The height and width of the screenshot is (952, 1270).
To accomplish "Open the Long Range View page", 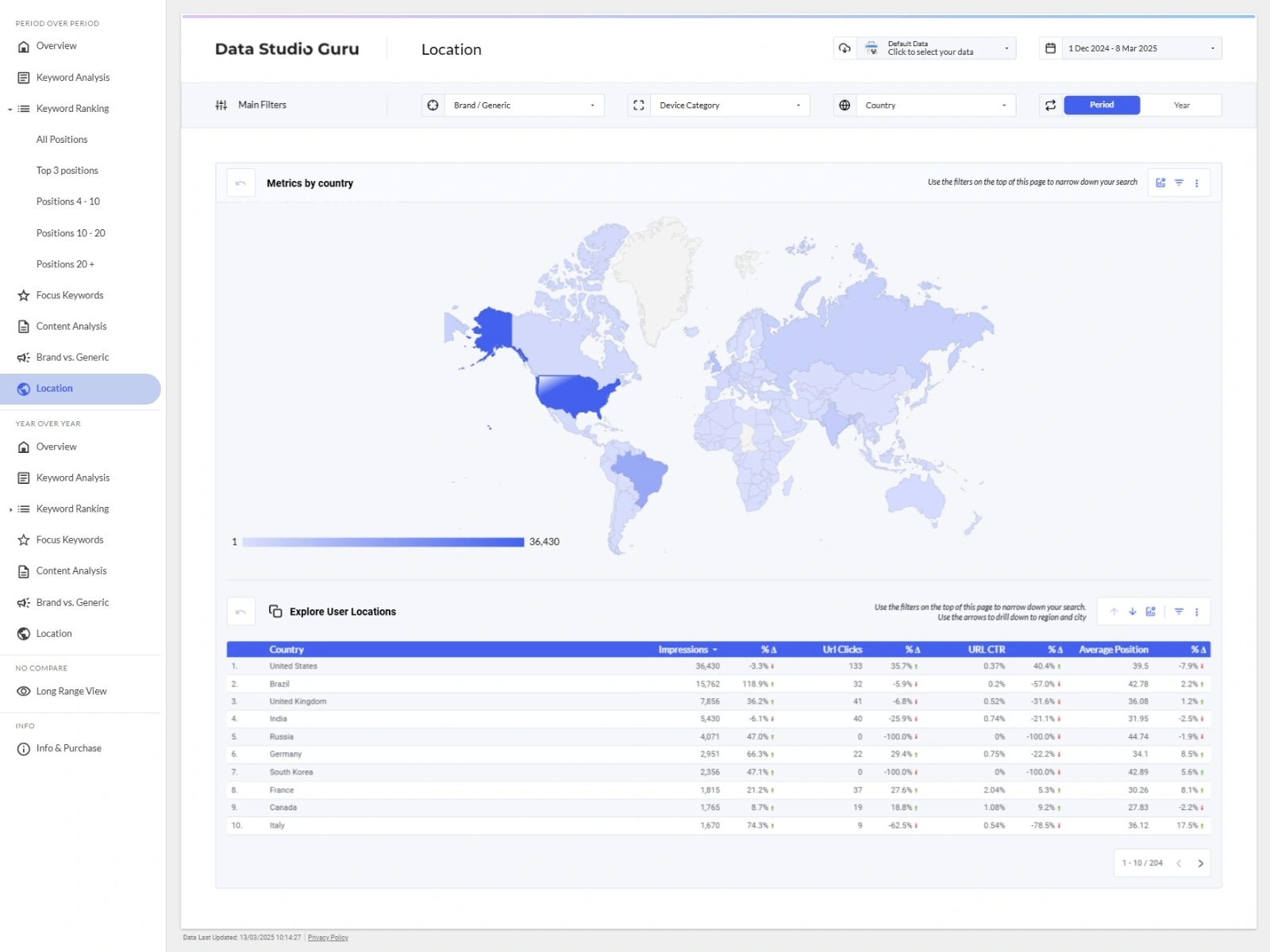I will pyautogui.click(x=71, y=691).
